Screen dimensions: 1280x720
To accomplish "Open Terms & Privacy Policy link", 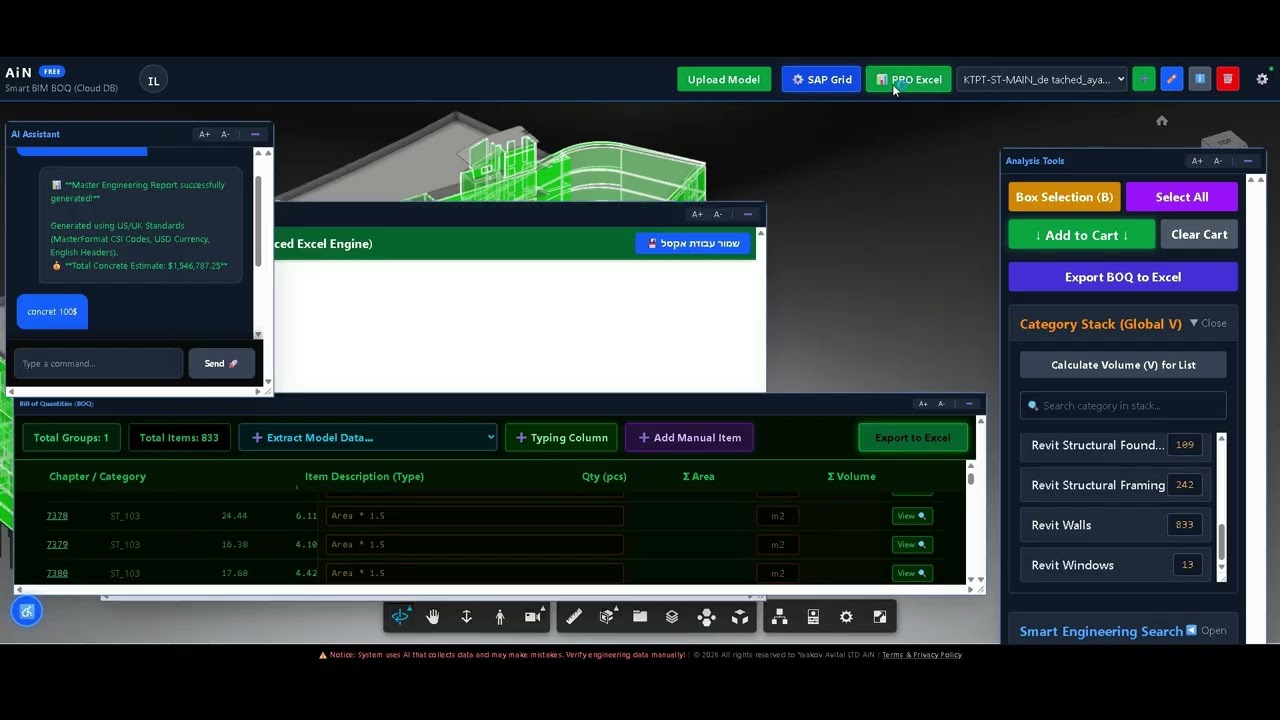I will pyautogui.click(x=921, y=655).
